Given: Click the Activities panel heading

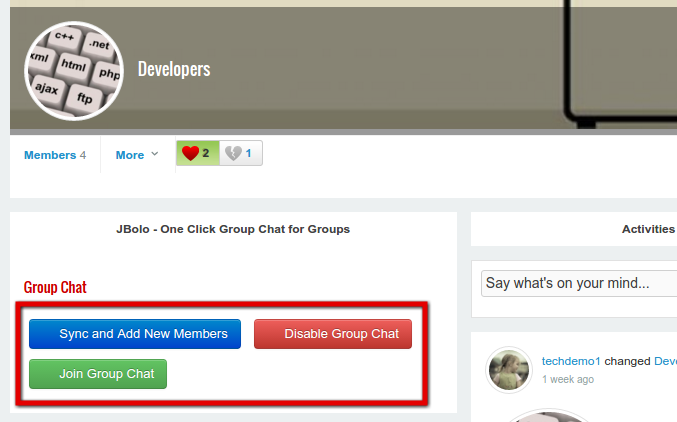Looking at the screenshot, I should 648,229.
